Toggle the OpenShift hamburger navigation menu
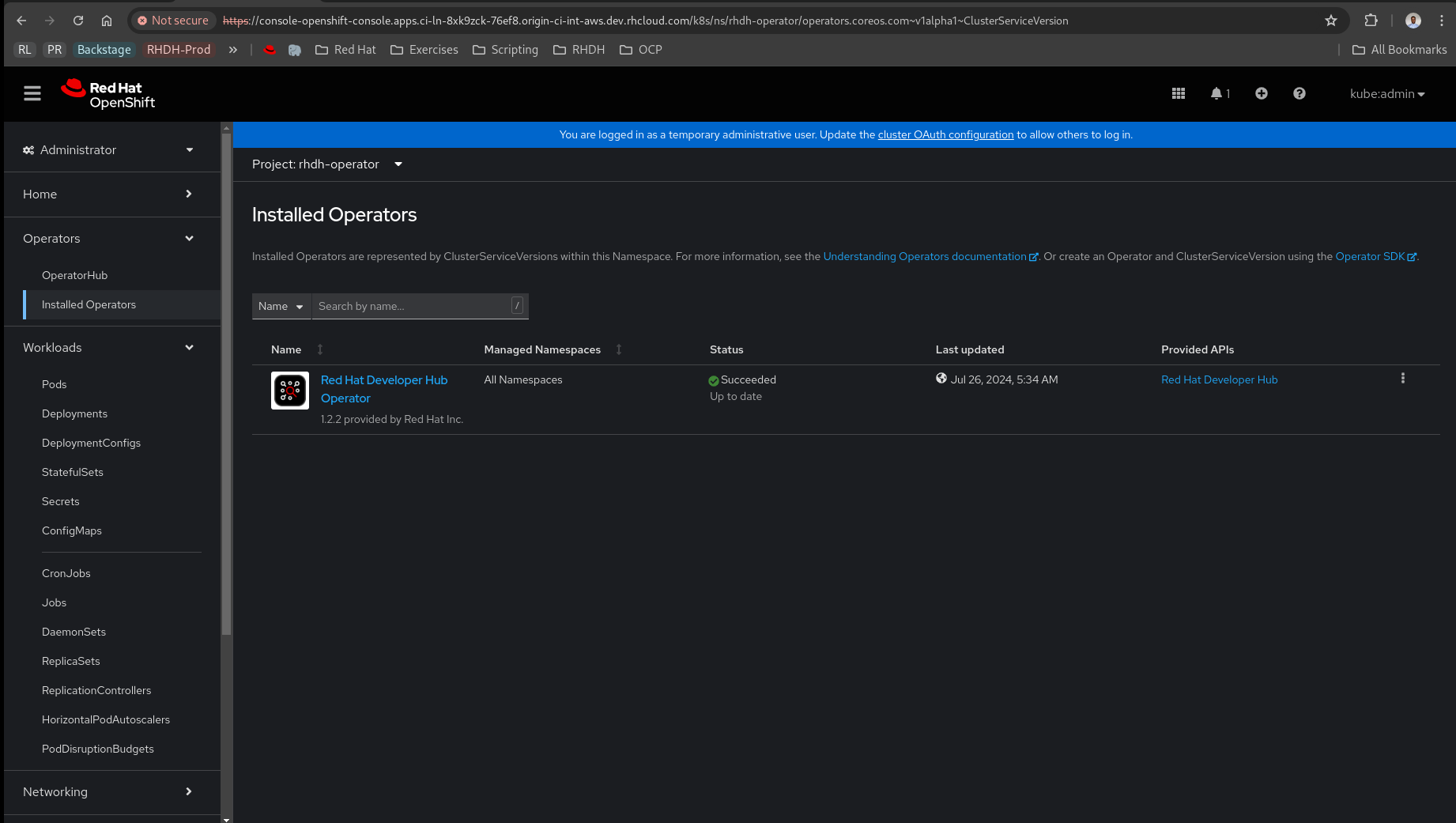This screenshot has width=1456, height=823. 32,93
